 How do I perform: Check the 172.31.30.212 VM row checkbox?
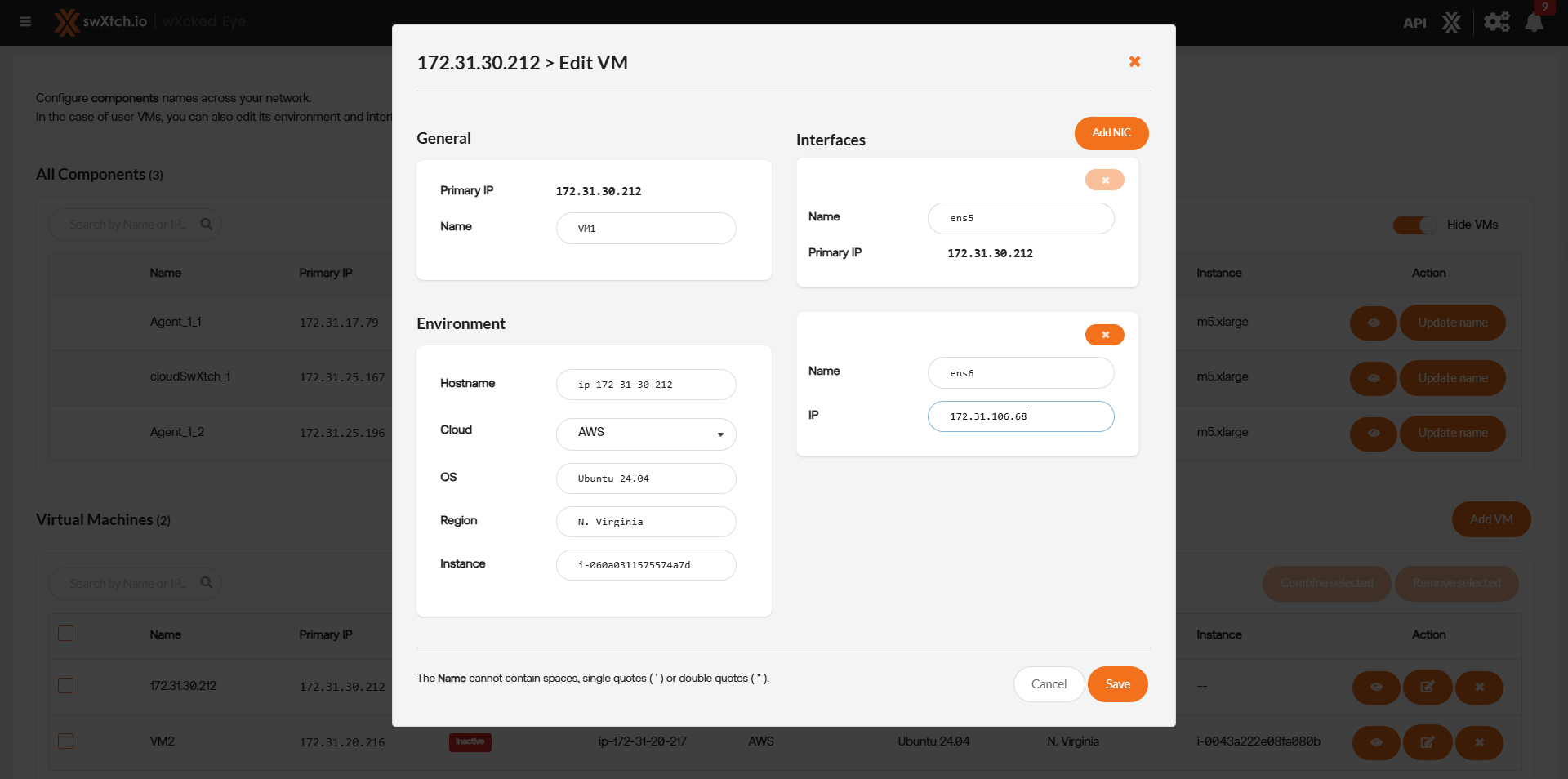(x=66, y=686)
